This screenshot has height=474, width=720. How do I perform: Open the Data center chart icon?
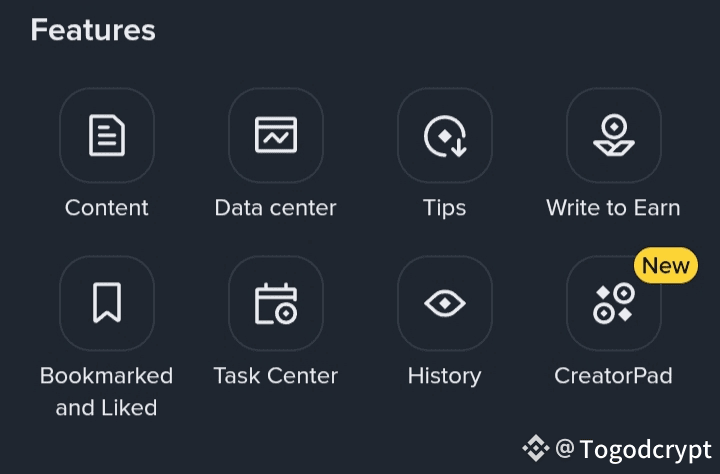pyautogui.click(x=275, y=135)
